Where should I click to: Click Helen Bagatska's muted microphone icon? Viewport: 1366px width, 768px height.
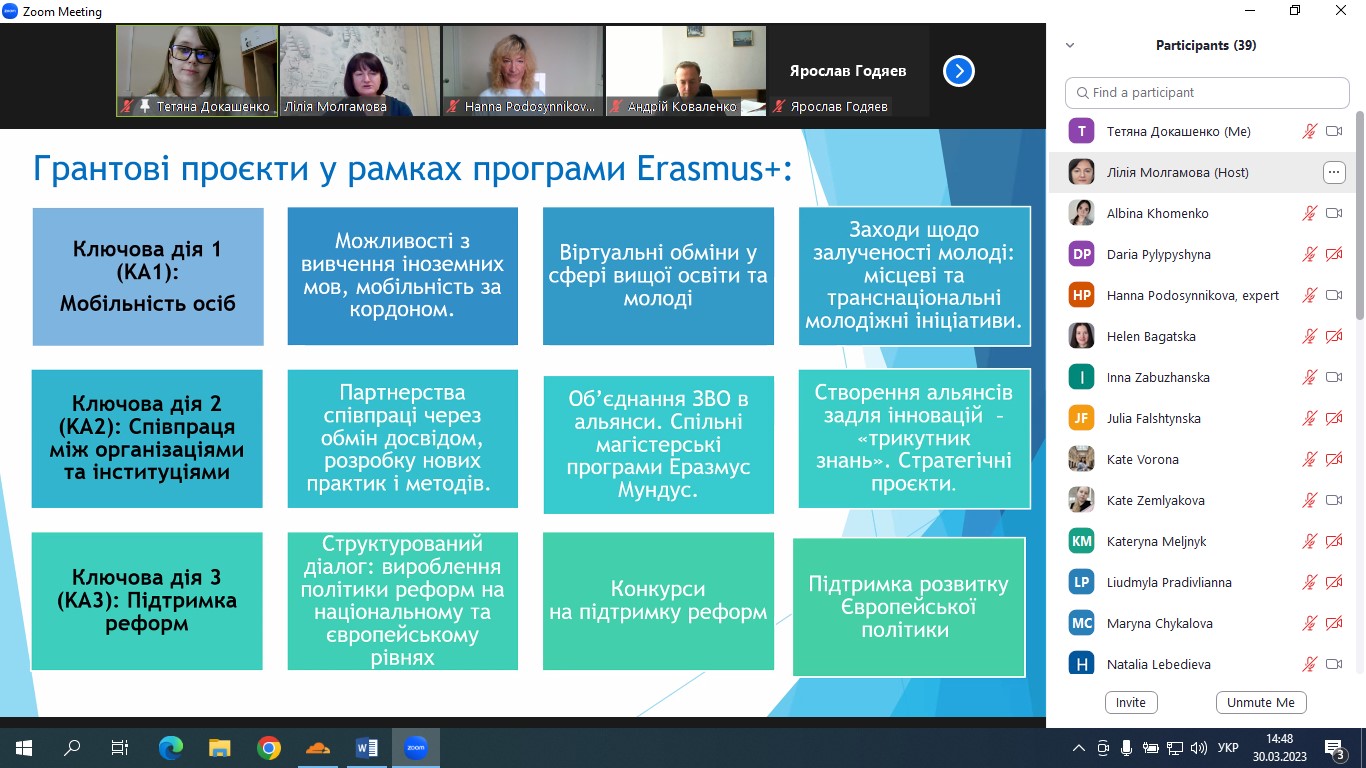(1309, 336)
